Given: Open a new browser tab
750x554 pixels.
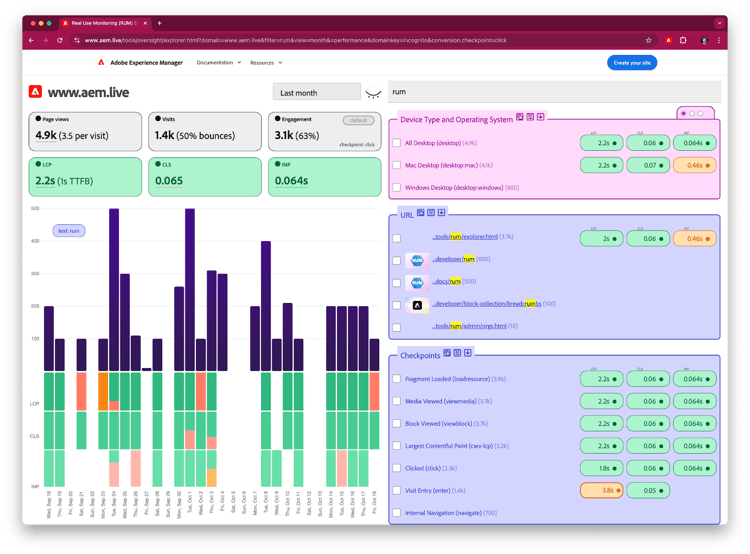Looking at the screenshot, I should coord(160,23).
